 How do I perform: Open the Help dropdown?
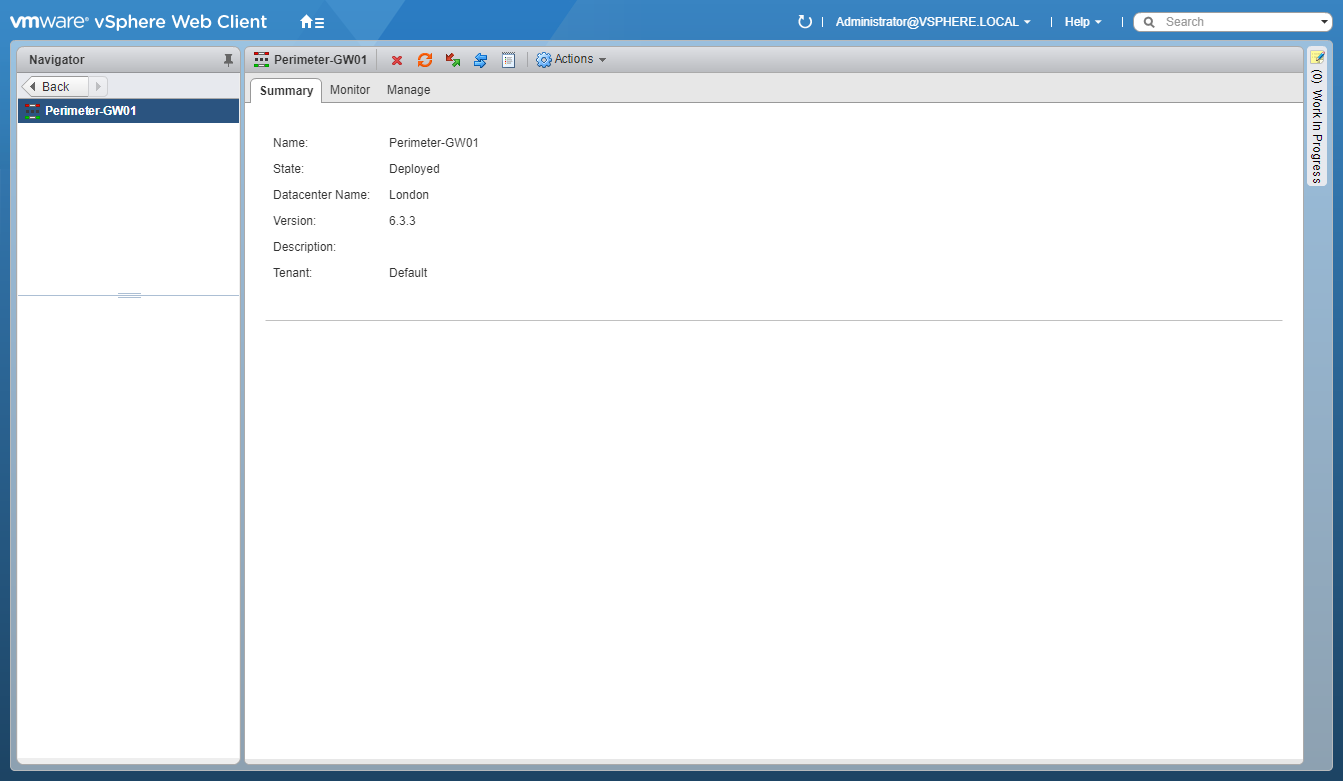pos(1083,22)
